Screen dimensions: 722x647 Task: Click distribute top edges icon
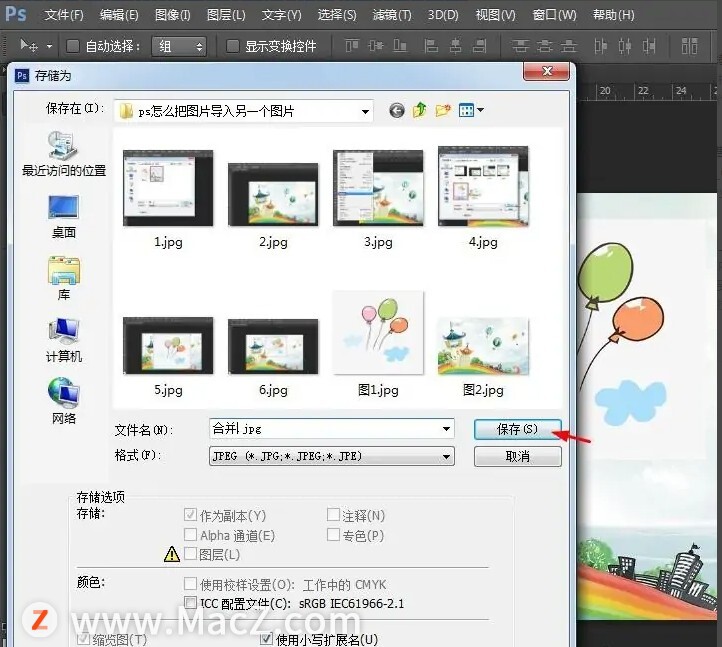(x=520, y=46)
